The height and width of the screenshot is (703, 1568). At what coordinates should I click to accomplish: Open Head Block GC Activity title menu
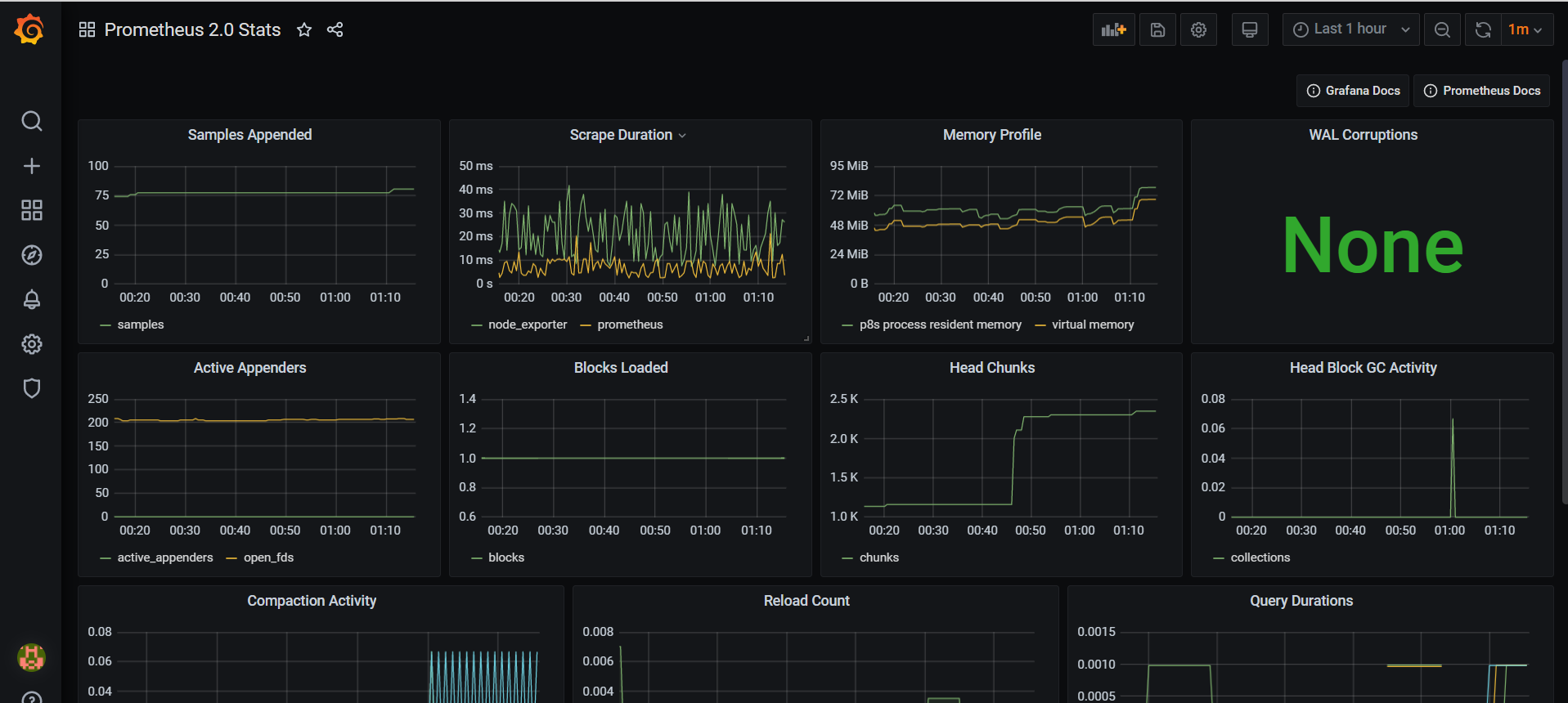click(x=1363, y=368)
